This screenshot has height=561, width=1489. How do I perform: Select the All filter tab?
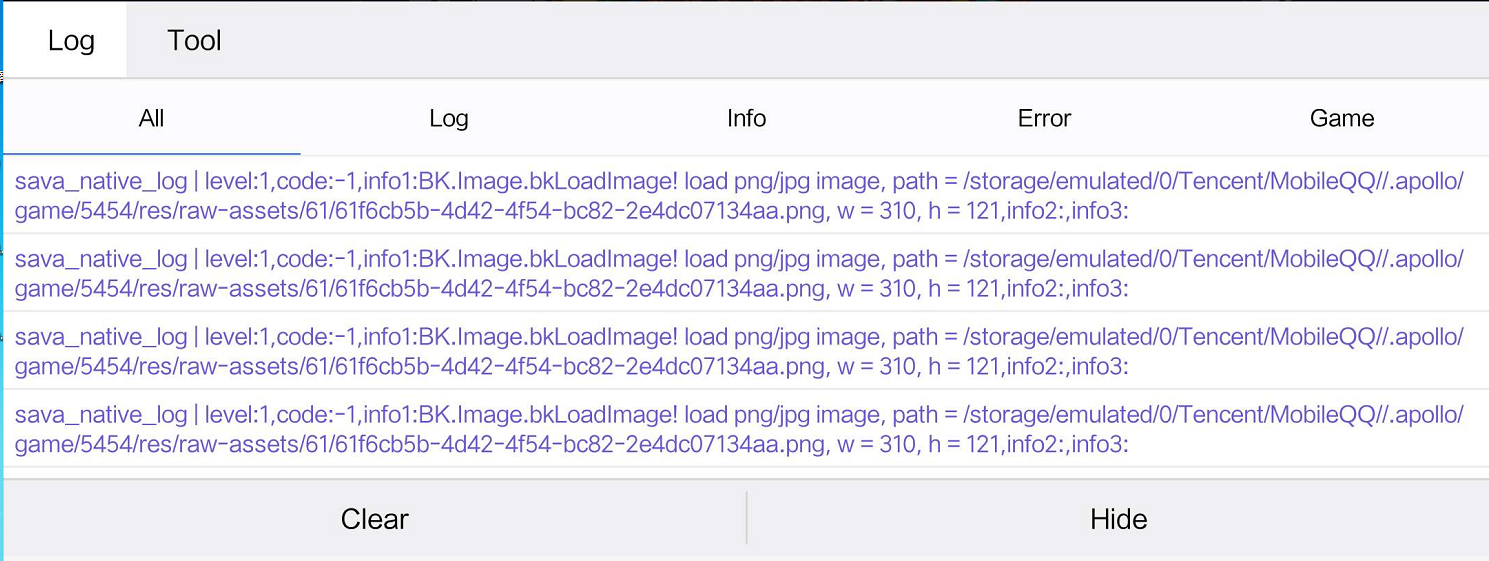coord(151,118)
